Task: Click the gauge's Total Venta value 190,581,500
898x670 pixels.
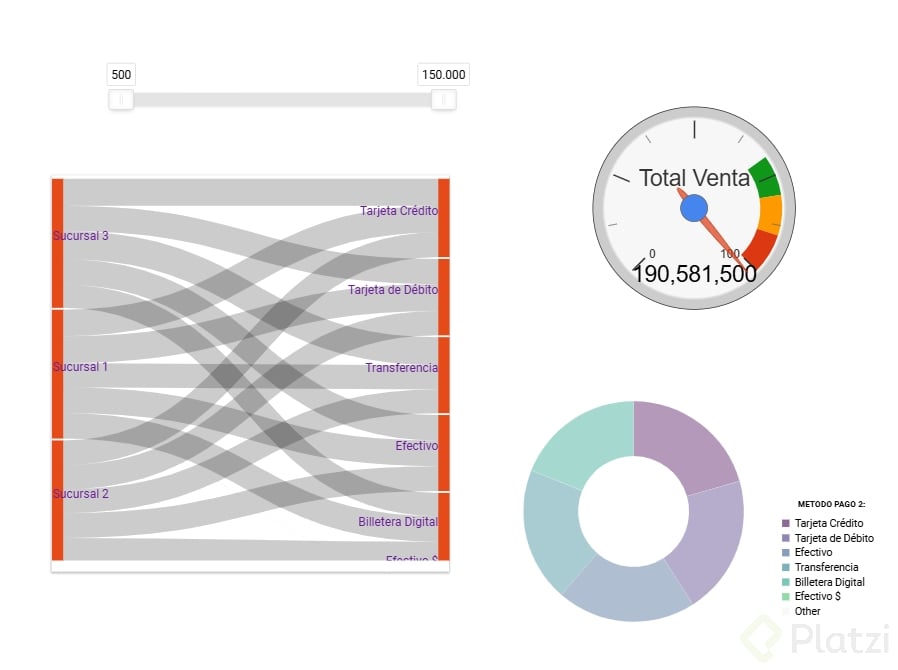Action: click(694, 274)
